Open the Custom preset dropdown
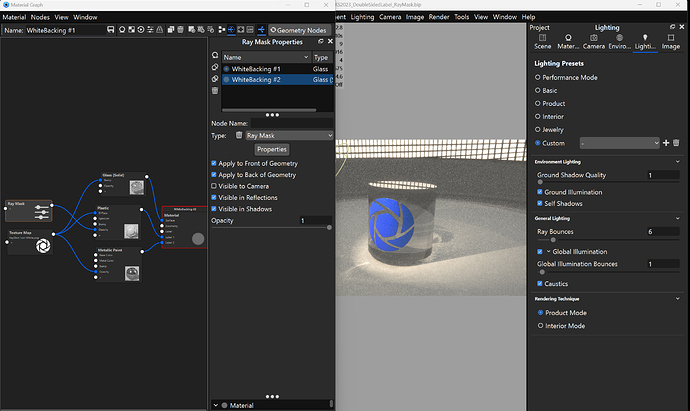 pos(619,143)
